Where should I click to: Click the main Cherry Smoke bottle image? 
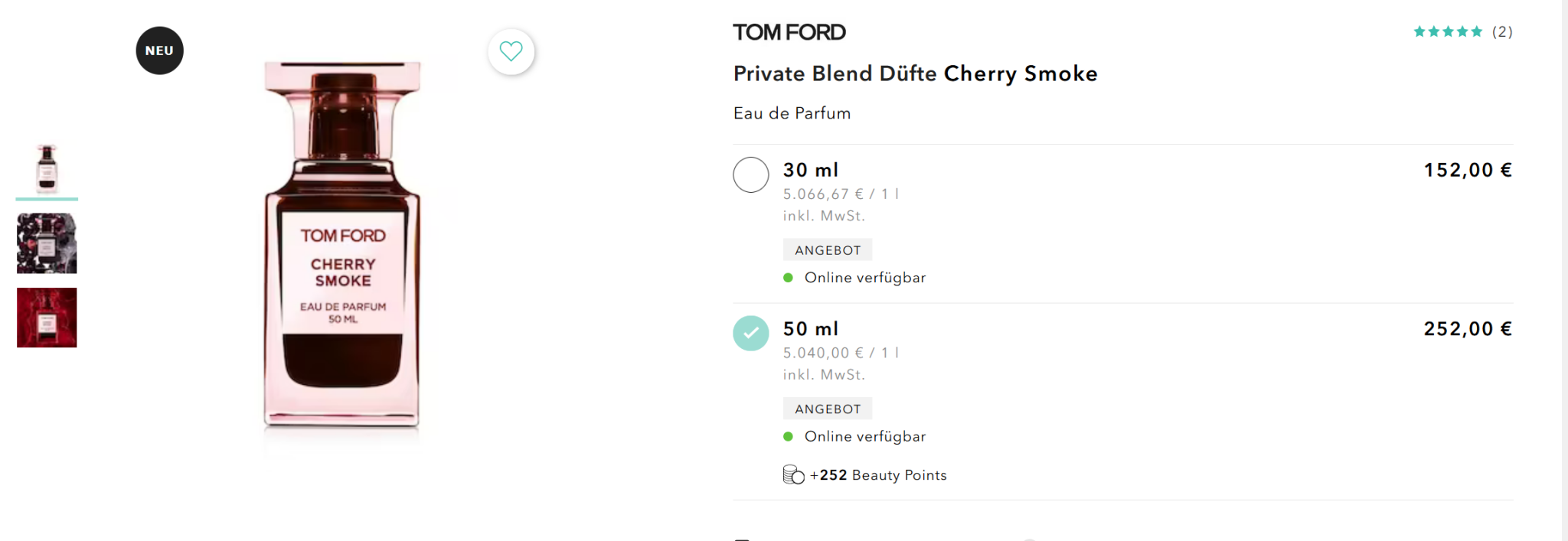(x=342, y=245)
